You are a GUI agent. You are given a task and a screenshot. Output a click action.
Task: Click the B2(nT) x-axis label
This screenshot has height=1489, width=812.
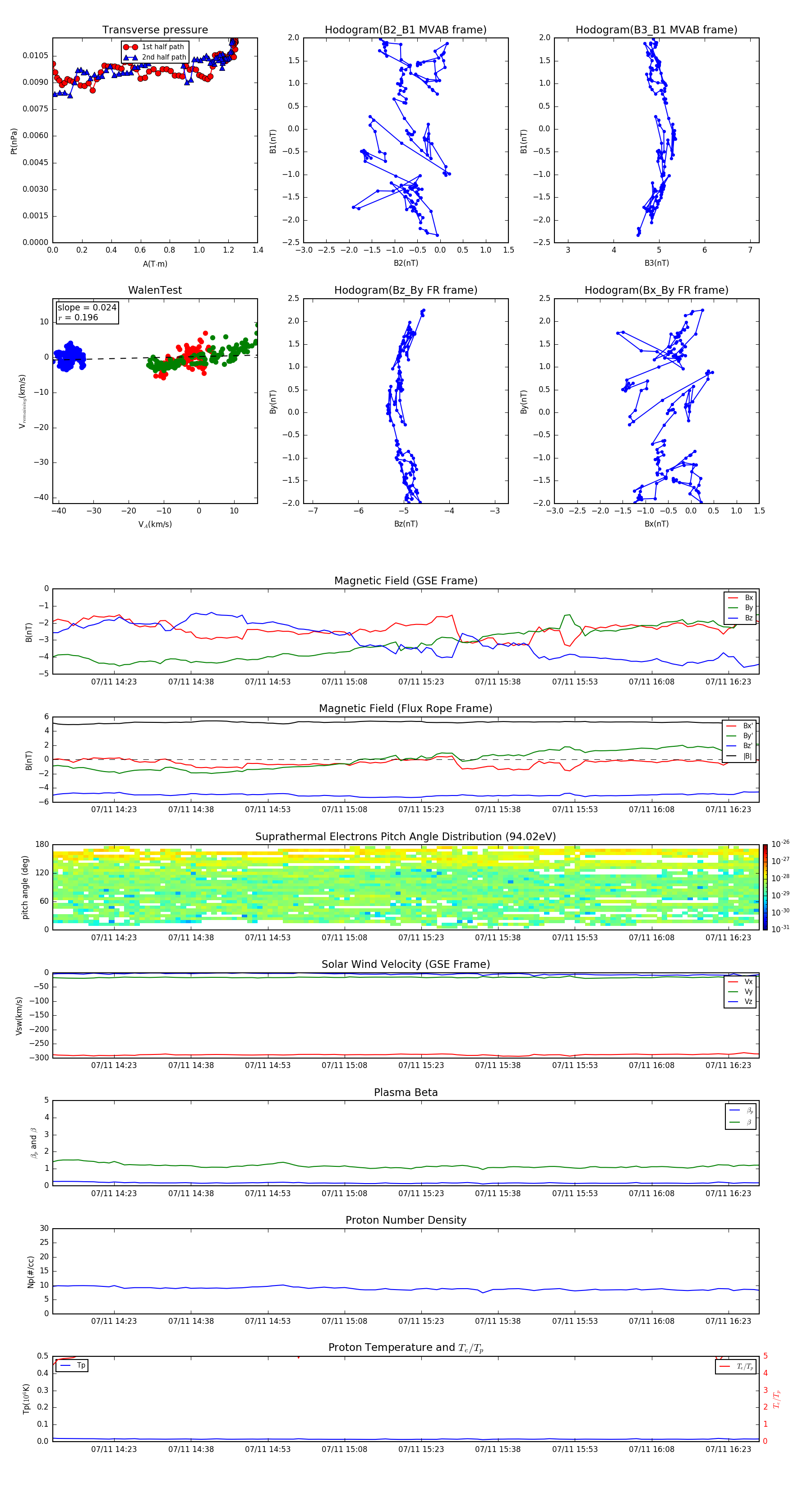click(x=406, y=263)
